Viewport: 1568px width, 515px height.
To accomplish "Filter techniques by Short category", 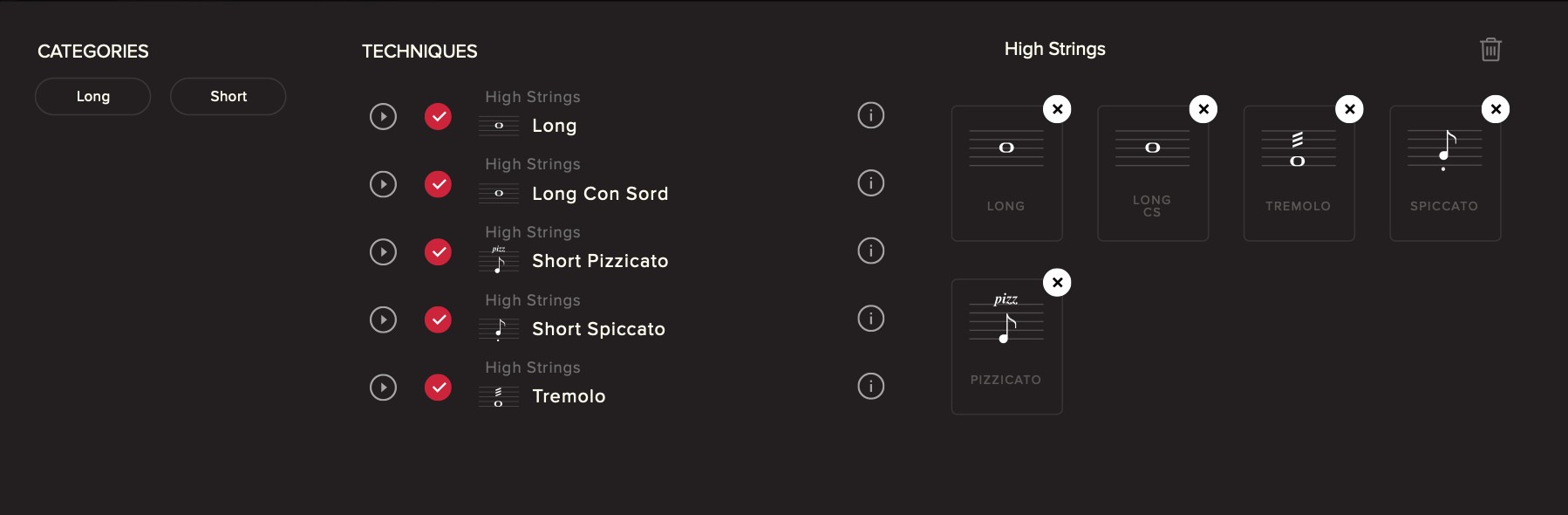I will tap(228, 96).
